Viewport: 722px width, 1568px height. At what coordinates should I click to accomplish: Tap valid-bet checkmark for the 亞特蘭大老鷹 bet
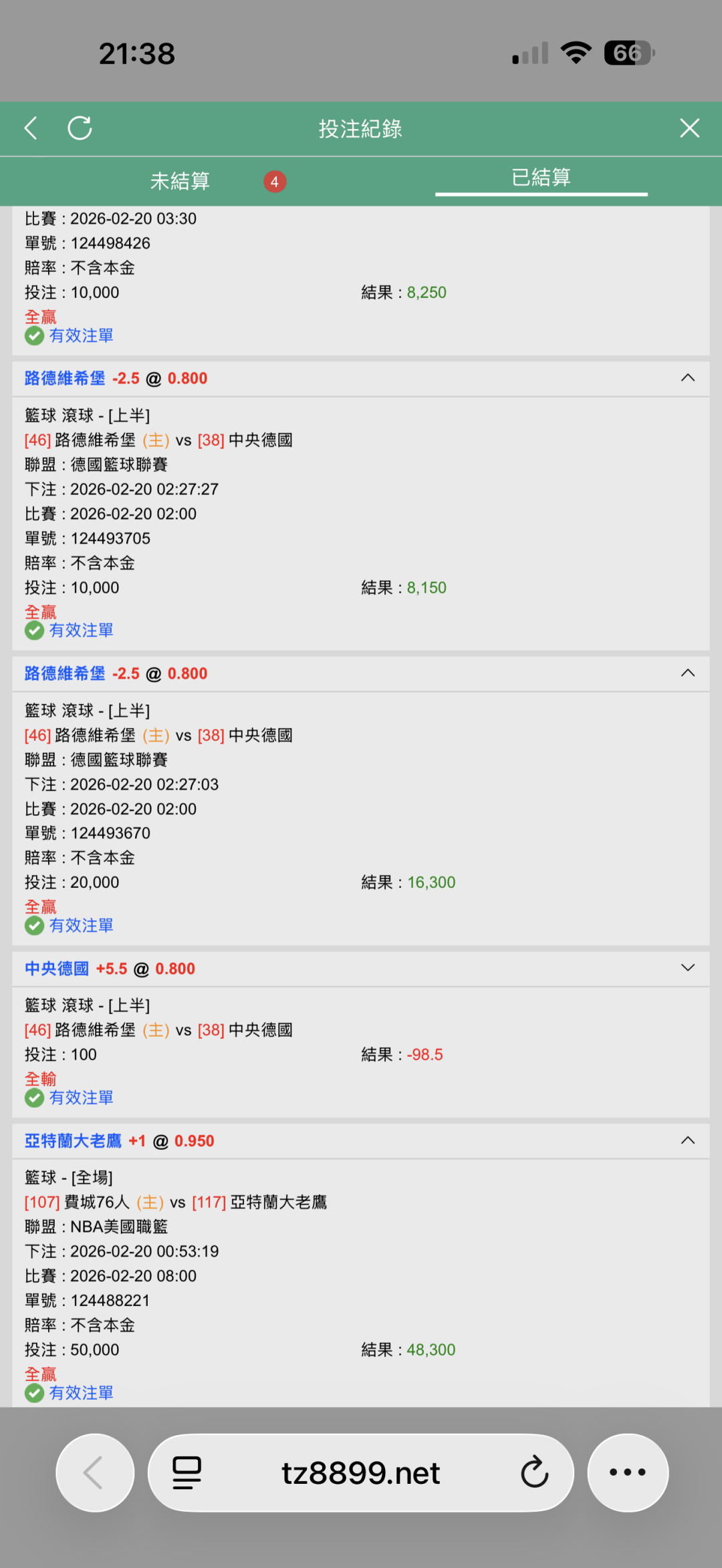[35, 1393]
